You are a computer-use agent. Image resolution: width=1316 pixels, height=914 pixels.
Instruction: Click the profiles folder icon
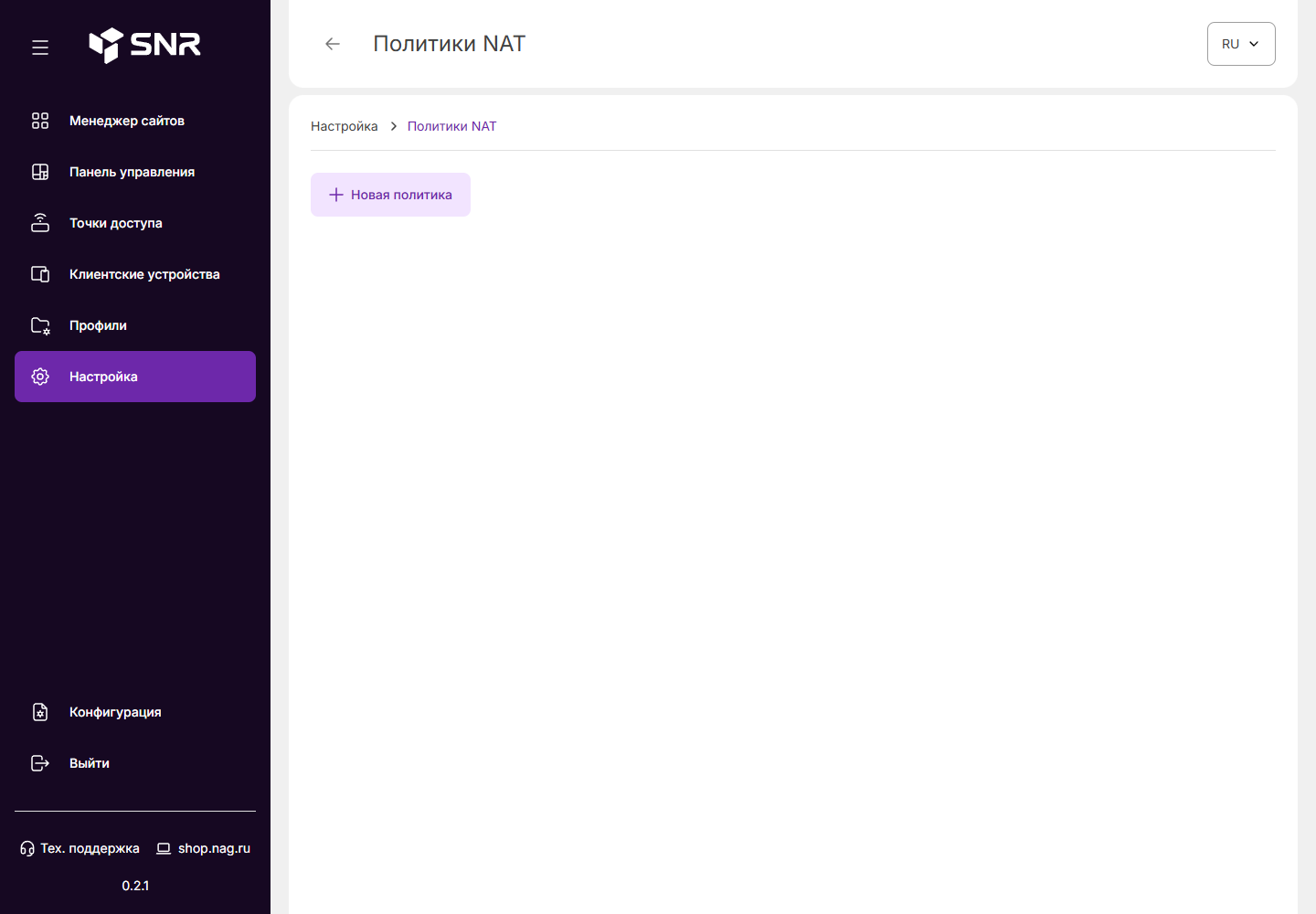pos(40,325)
